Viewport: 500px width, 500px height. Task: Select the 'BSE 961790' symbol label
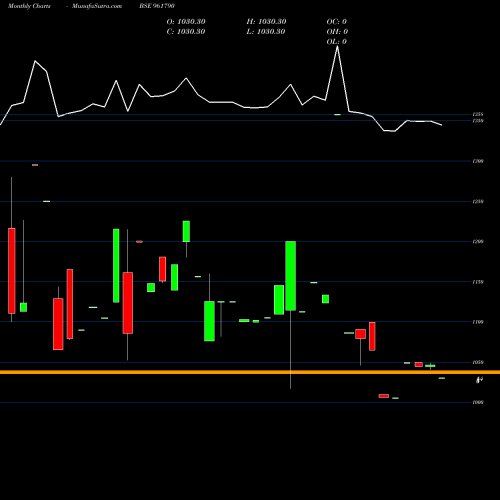click(x=157, y=6)
